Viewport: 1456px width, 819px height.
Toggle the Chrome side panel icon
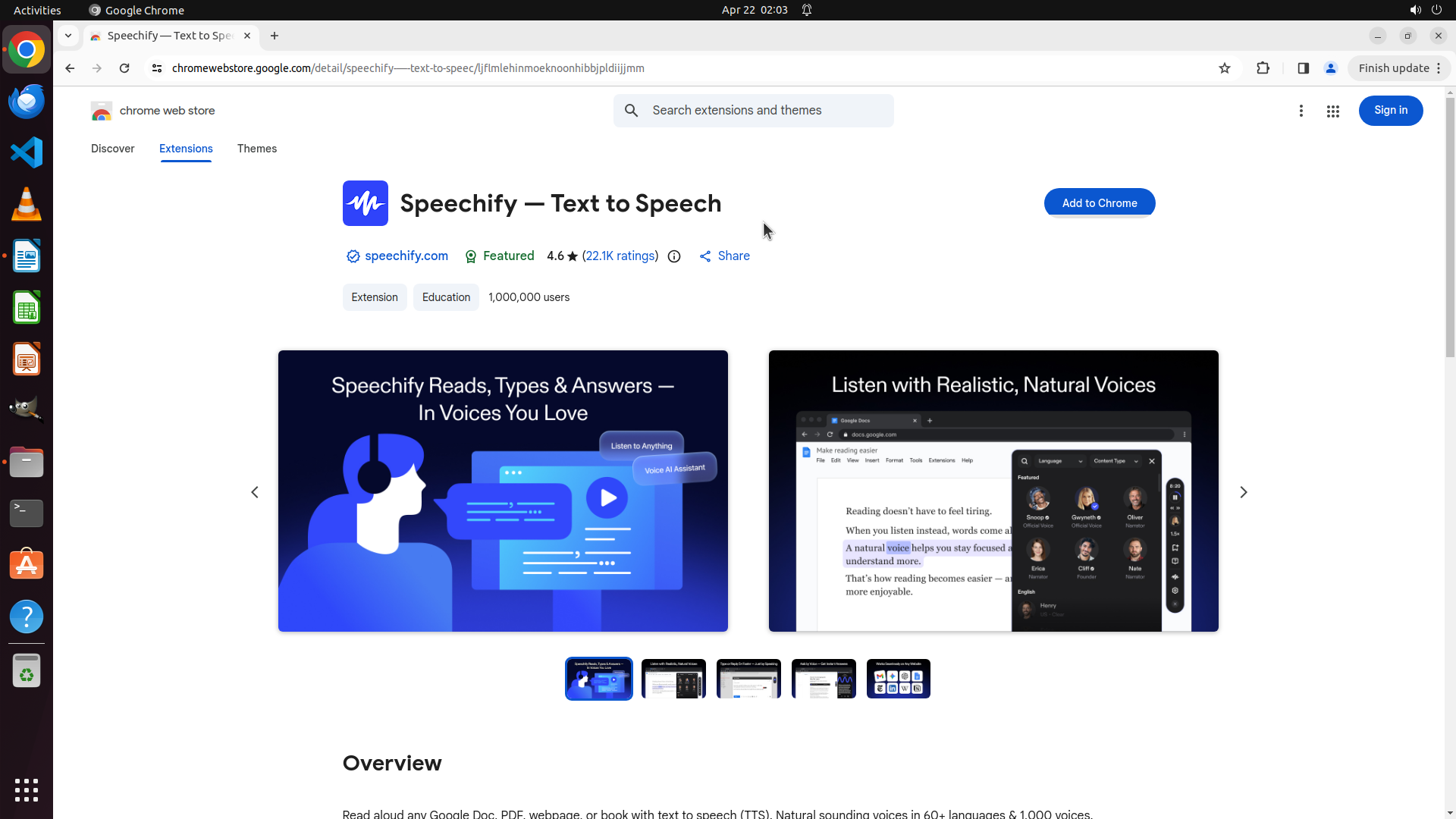pyautogui.click(x=1303, y=68)
